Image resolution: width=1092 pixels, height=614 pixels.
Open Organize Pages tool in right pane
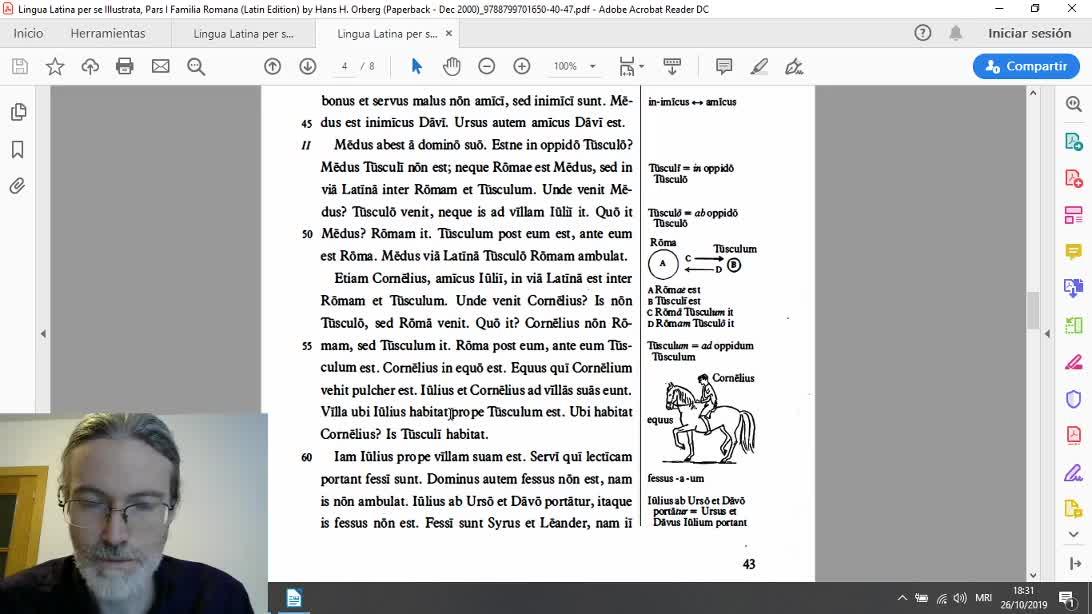1073,214
